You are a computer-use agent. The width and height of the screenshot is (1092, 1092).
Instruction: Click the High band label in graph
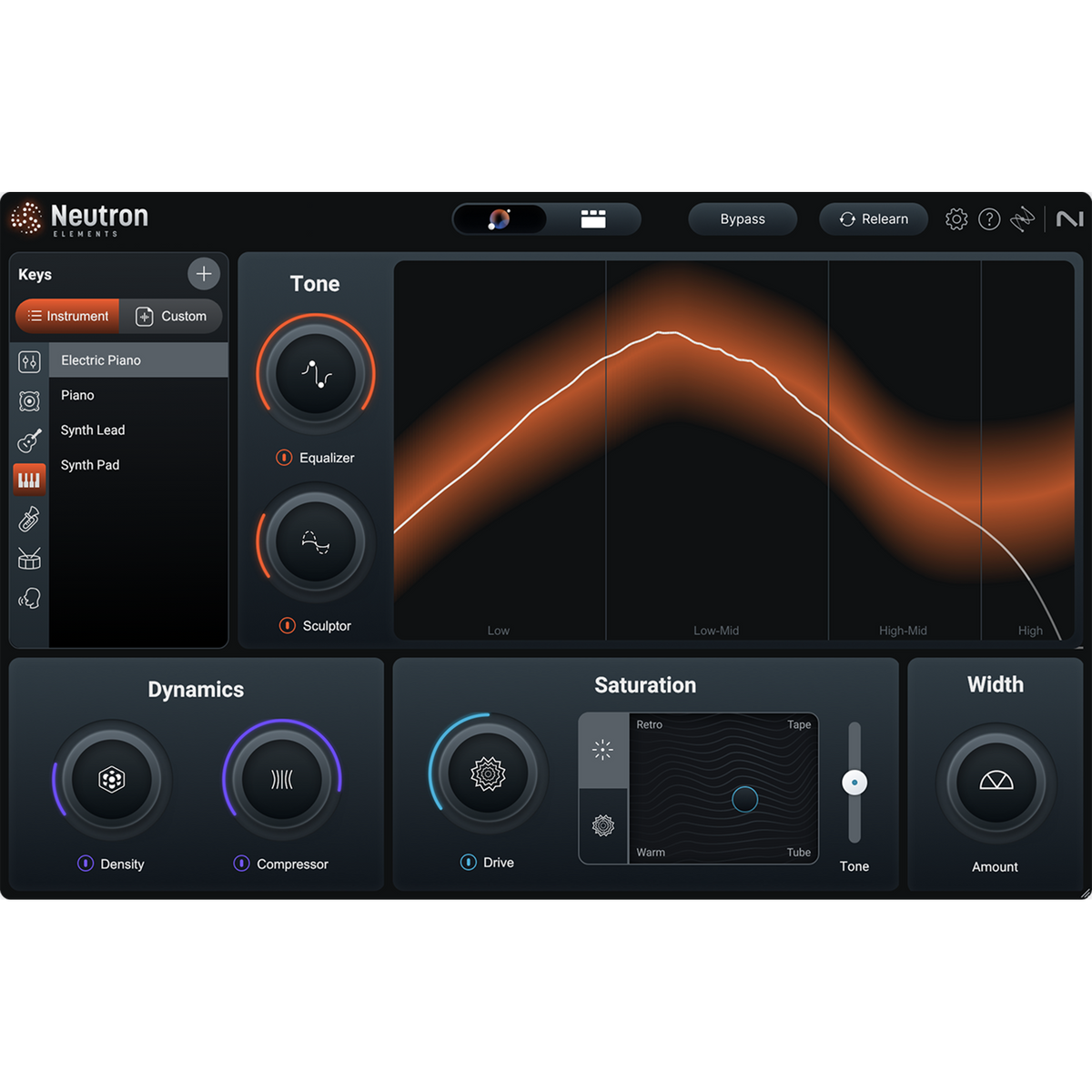[1030, 631]
